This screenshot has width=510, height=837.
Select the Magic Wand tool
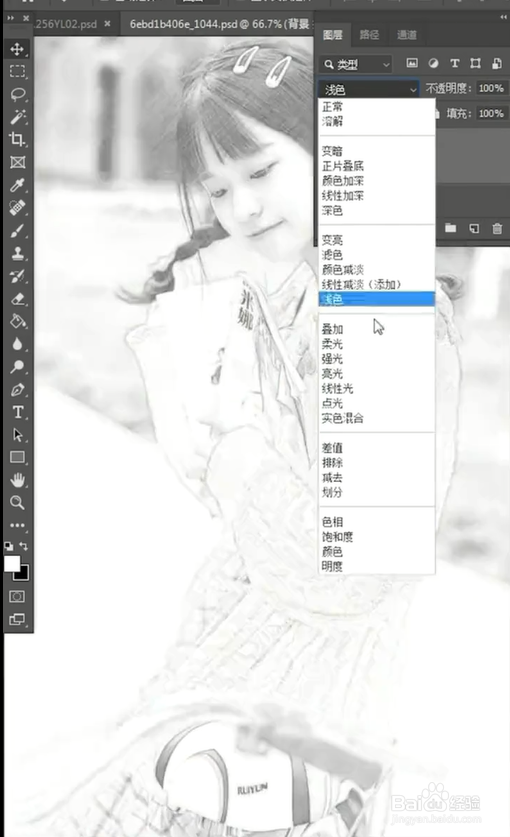point(17,117)
